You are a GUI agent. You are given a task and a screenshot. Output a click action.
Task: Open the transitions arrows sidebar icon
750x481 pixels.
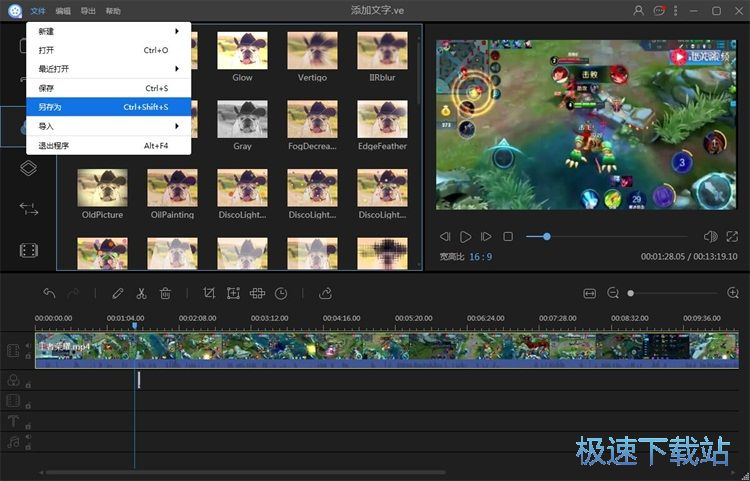coord(28,209)
